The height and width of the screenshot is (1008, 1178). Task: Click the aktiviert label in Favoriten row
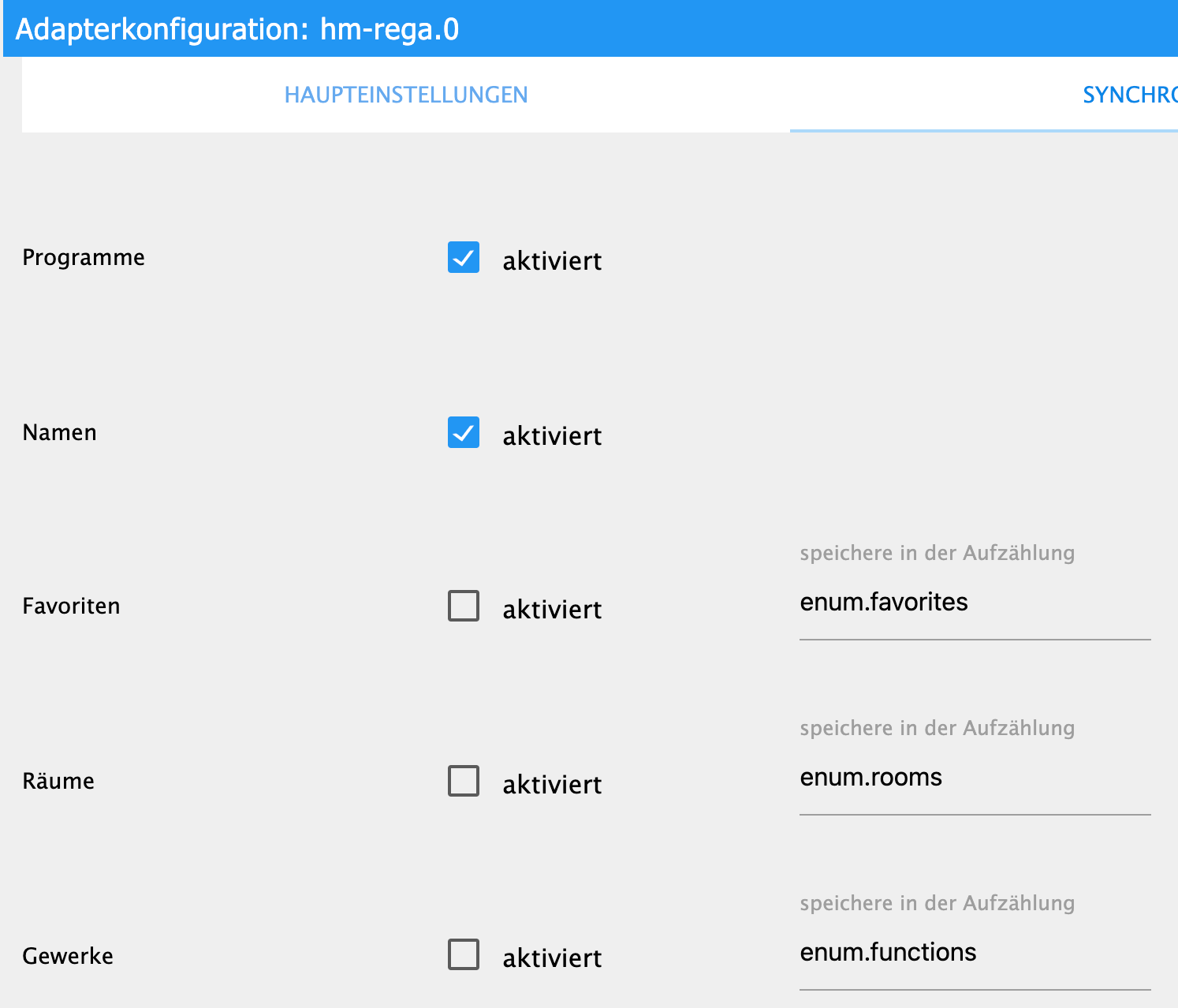coord(552,610)
